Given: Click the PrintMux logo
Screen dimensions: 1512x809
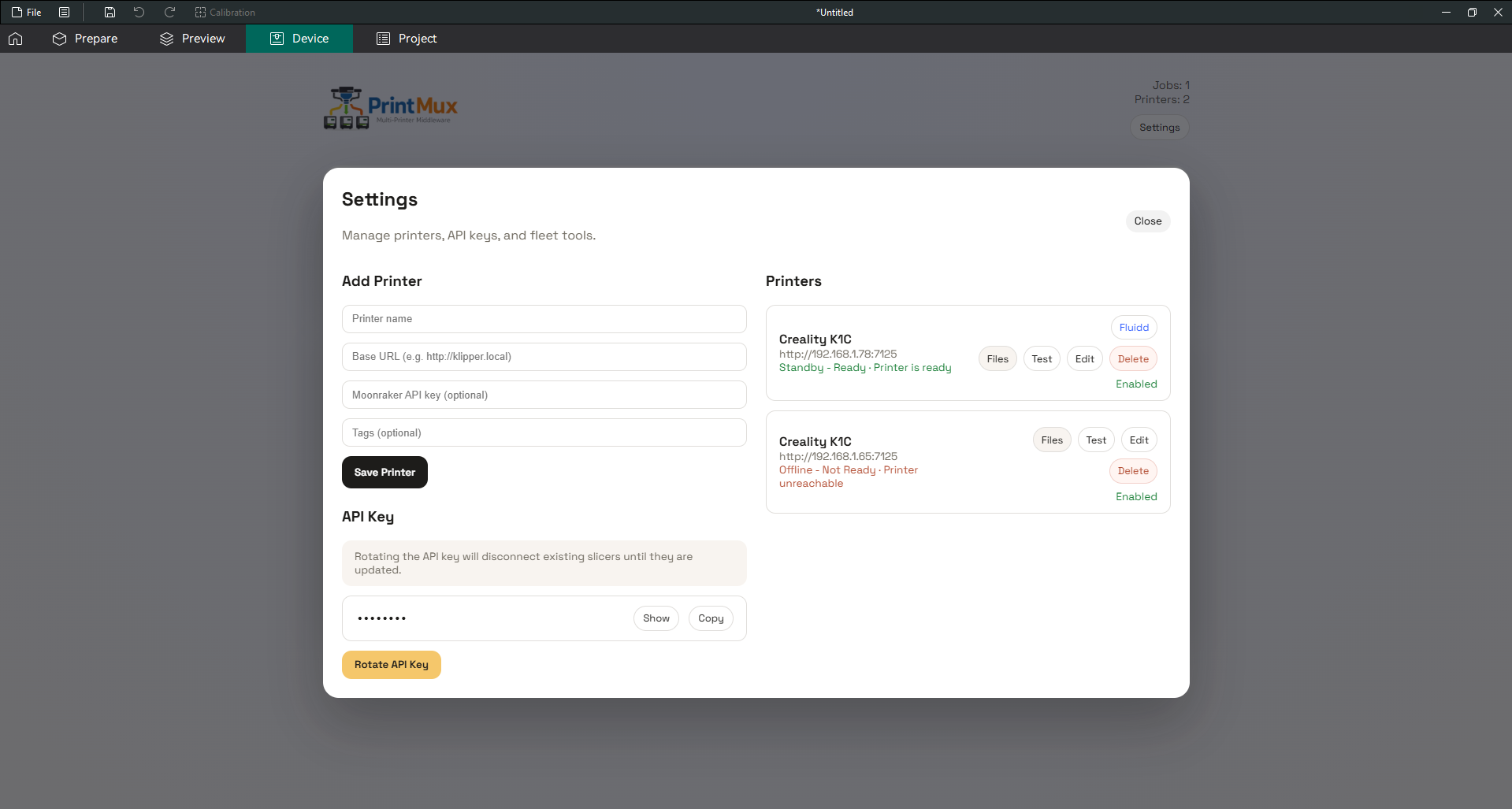Looking at the screenshot, I should [390, 107].
